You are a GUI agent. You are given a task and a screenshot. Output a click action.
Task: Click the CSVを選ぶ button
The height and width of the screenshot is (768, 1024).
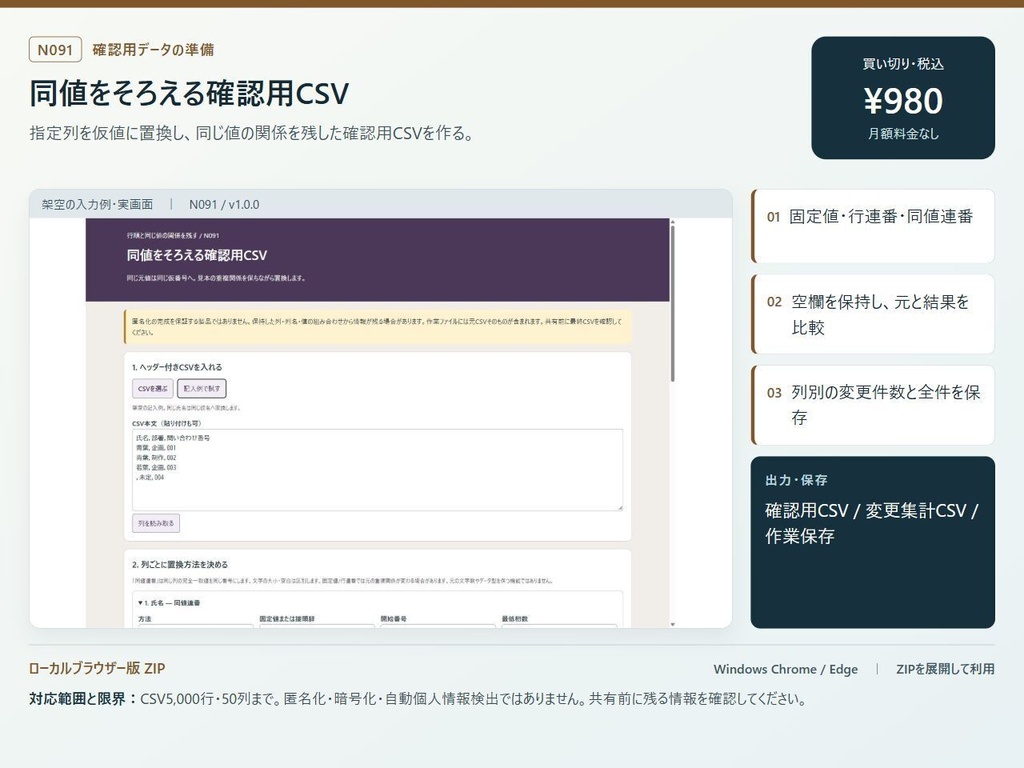point(153,389)
